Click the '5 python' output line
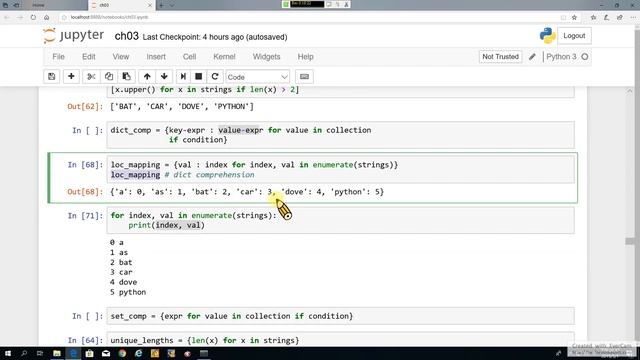The image size is (640, 360). pos(128,292)
